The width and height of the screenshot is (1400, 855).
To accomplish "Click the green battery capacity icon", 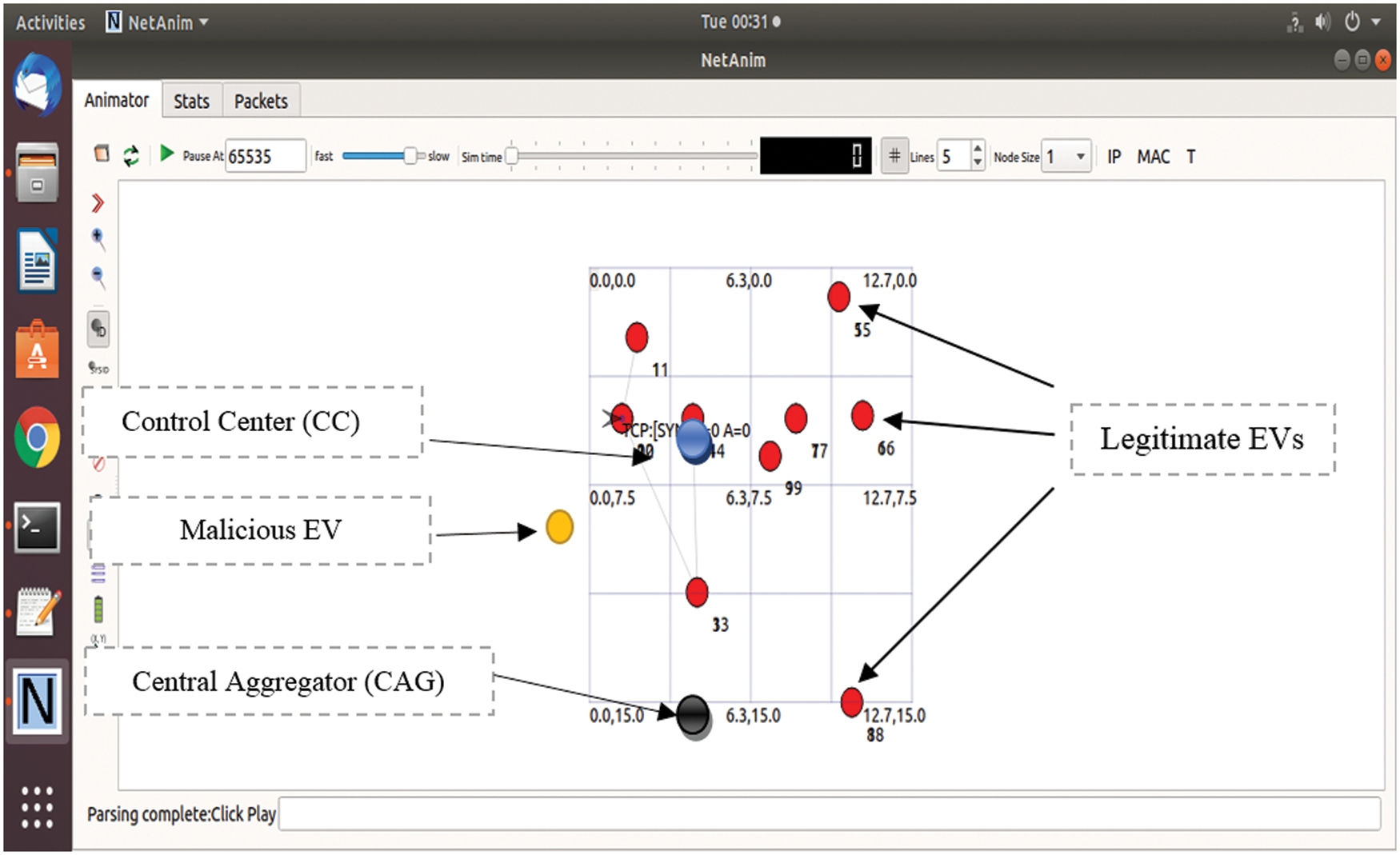I will point(98,609).
